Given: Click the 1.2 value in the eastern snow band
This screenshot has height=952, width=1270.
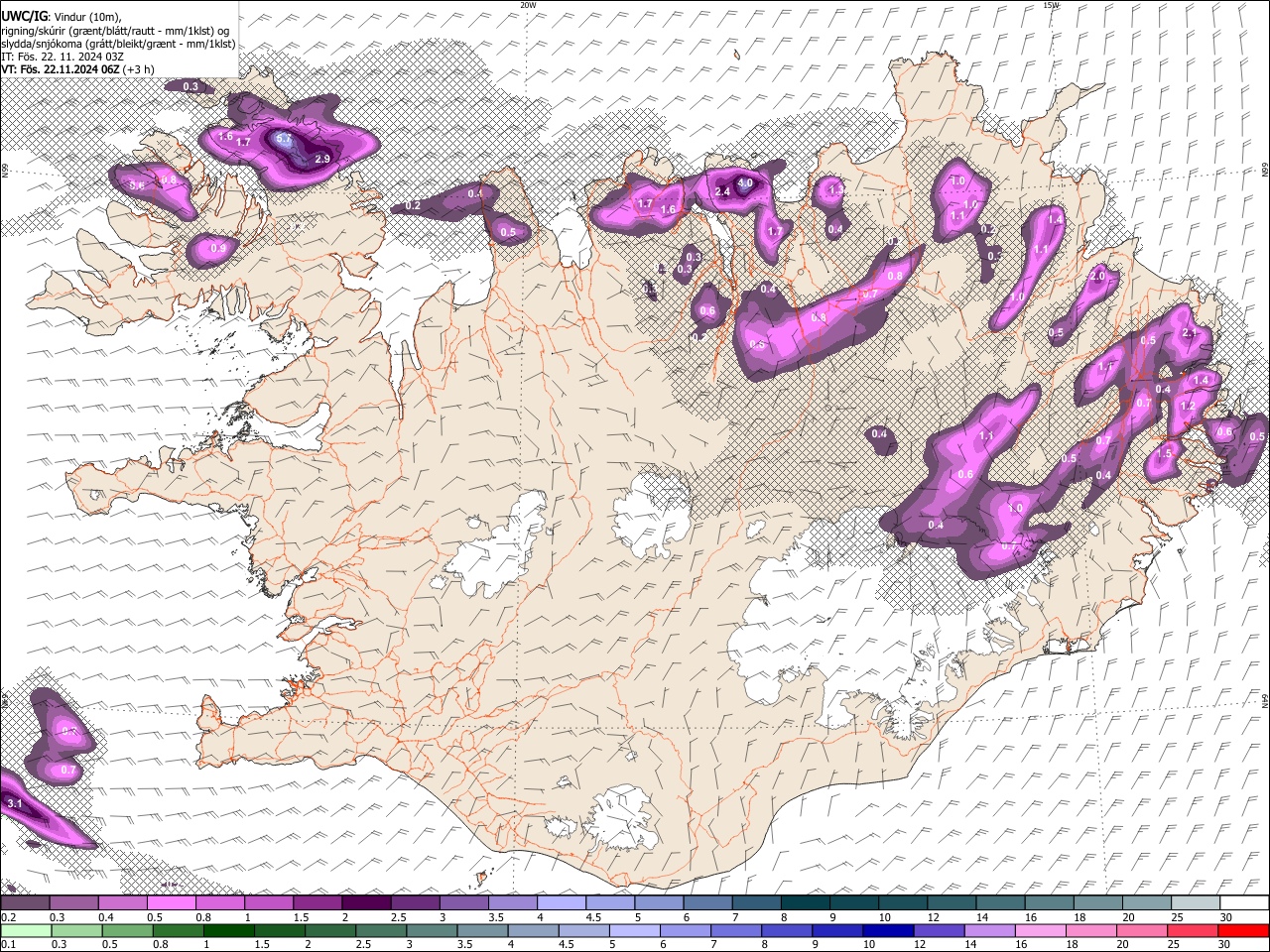Looking at the screenshot, I should (x=1188, y=407).
